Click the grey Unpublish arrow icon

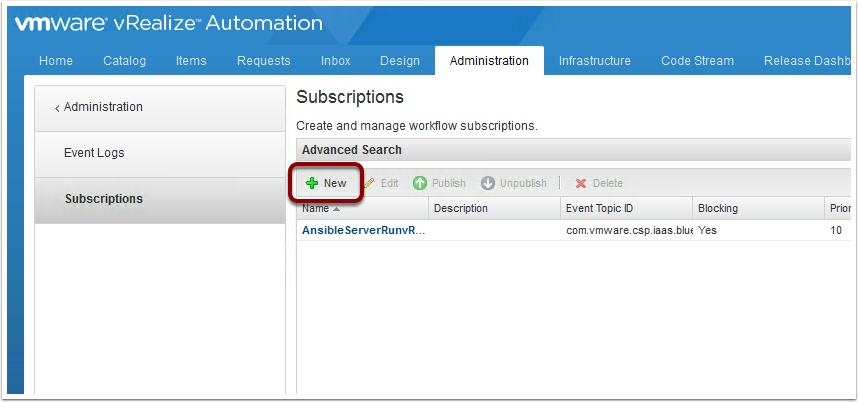tap(488, 183)
